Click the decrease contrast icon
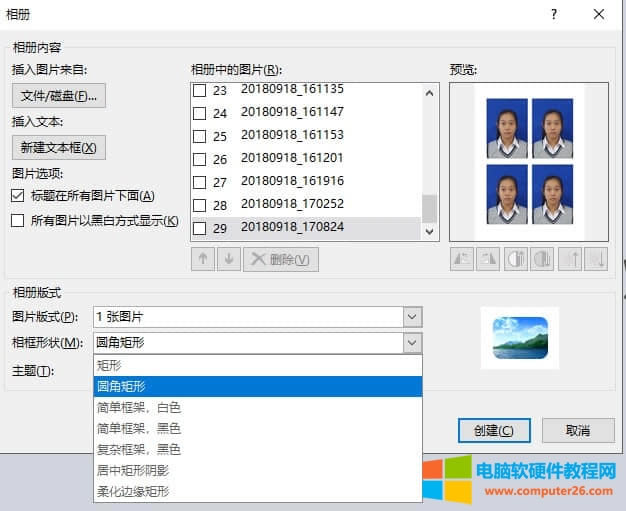Viewport: 626px width, 511px height. (x=542, y=259)
